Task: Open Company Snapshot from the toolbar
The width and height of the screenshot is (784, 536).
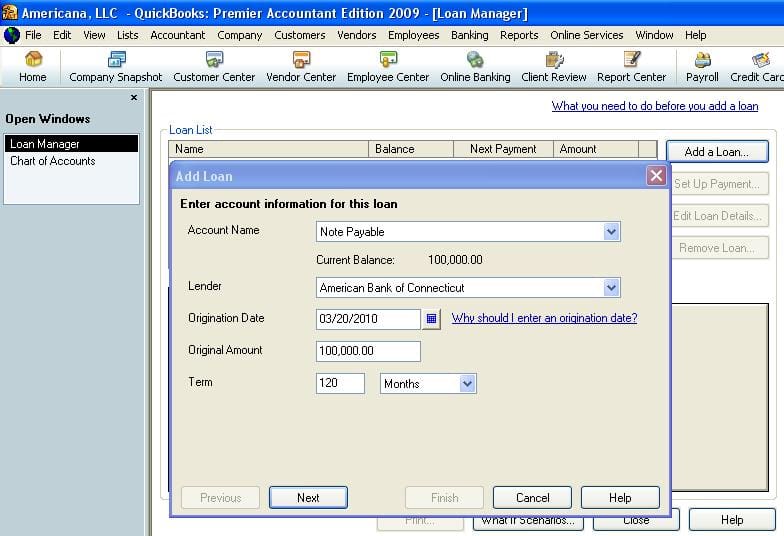Action: 116,66
